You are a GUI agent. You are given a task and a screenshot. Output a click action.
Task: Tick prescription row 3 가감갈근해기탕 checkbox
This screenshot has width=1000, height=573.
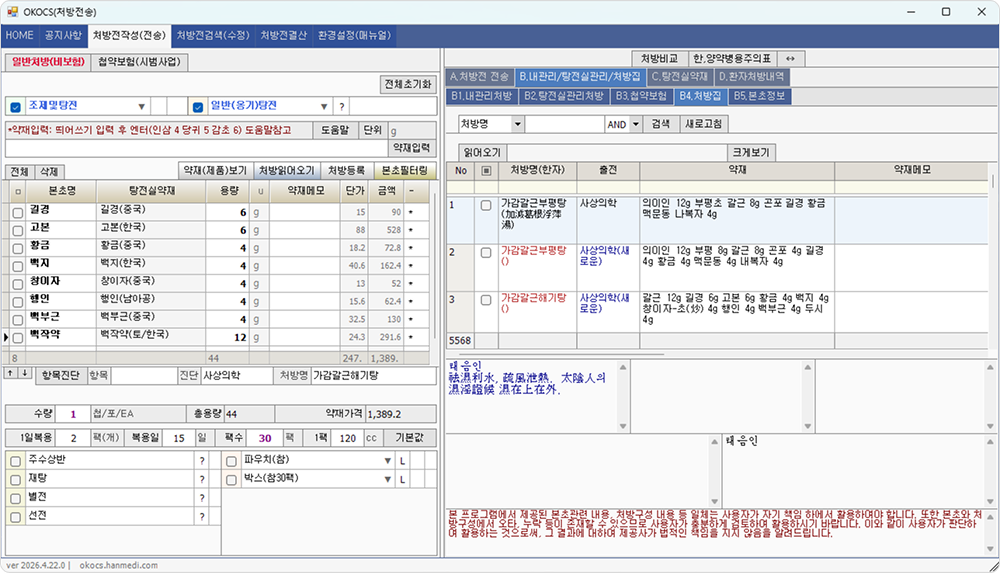click(x=486, y=300)
